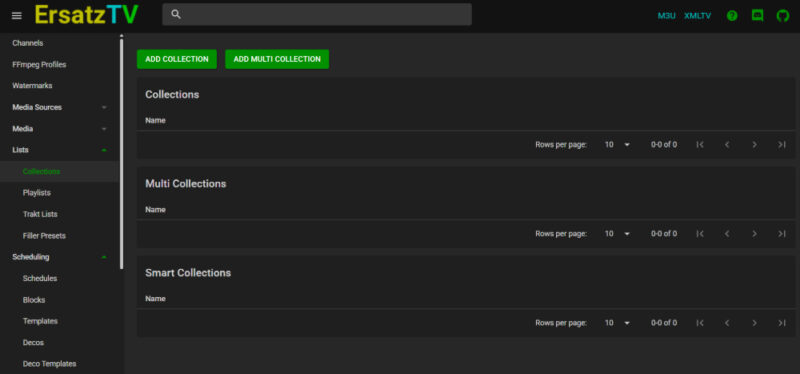The width and height of the screenshot is (800, 374).
Task: Click the sidebar vertical scrollbar
Action: (121, 153)
